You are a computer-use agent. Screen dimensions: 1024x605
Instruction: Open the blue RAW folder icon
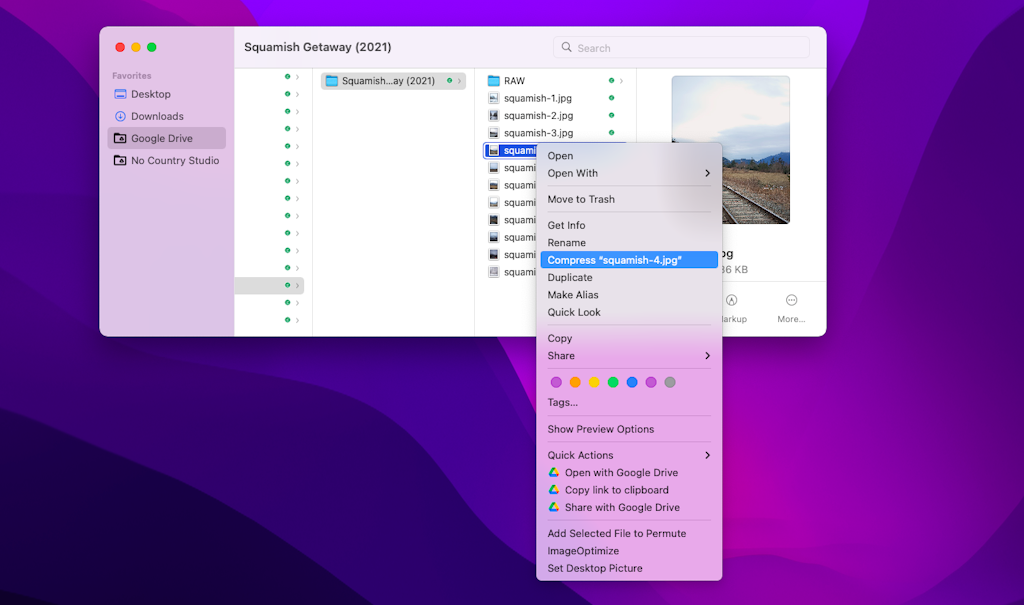(x=492, y=80)
